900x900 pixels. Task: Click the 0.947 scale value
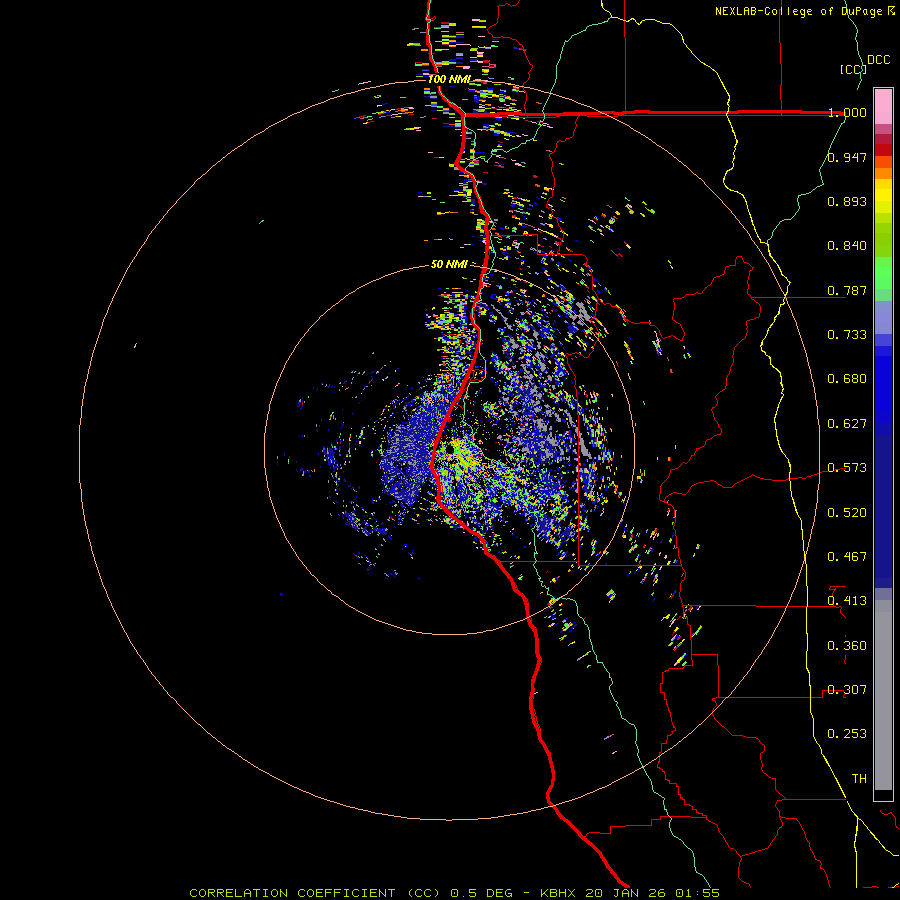pyautogui.click(x=847, y=157)
